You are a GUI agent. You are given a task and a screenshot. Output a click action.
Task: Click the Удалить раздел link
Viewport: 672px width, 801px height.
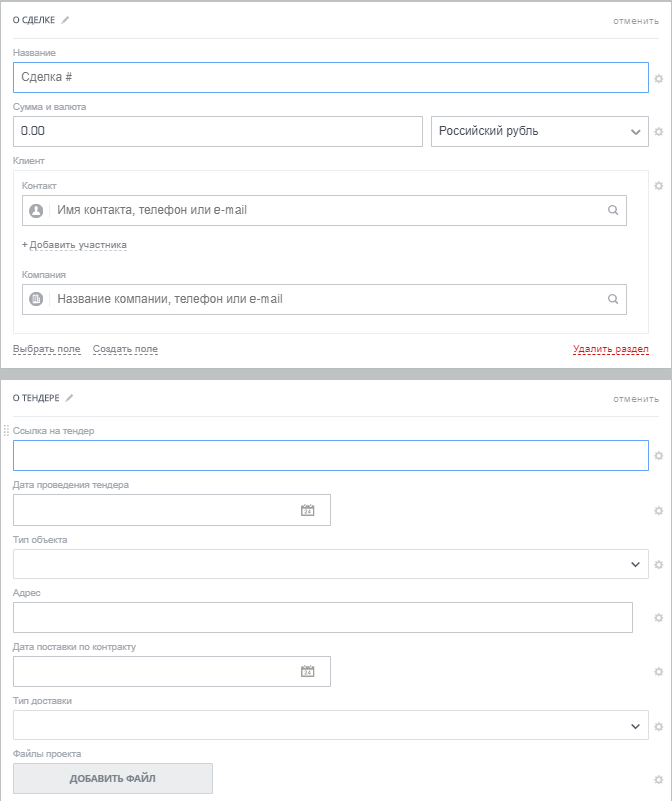click(610, 349)
